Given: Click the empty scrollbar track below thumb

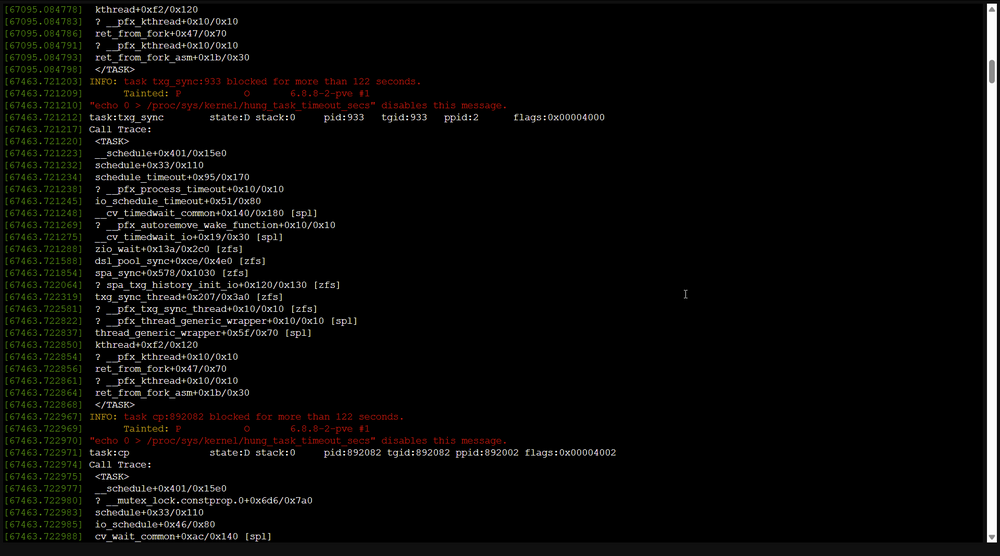Looking at the screenshot, I should pyautogui.click(x=992, y=306).
